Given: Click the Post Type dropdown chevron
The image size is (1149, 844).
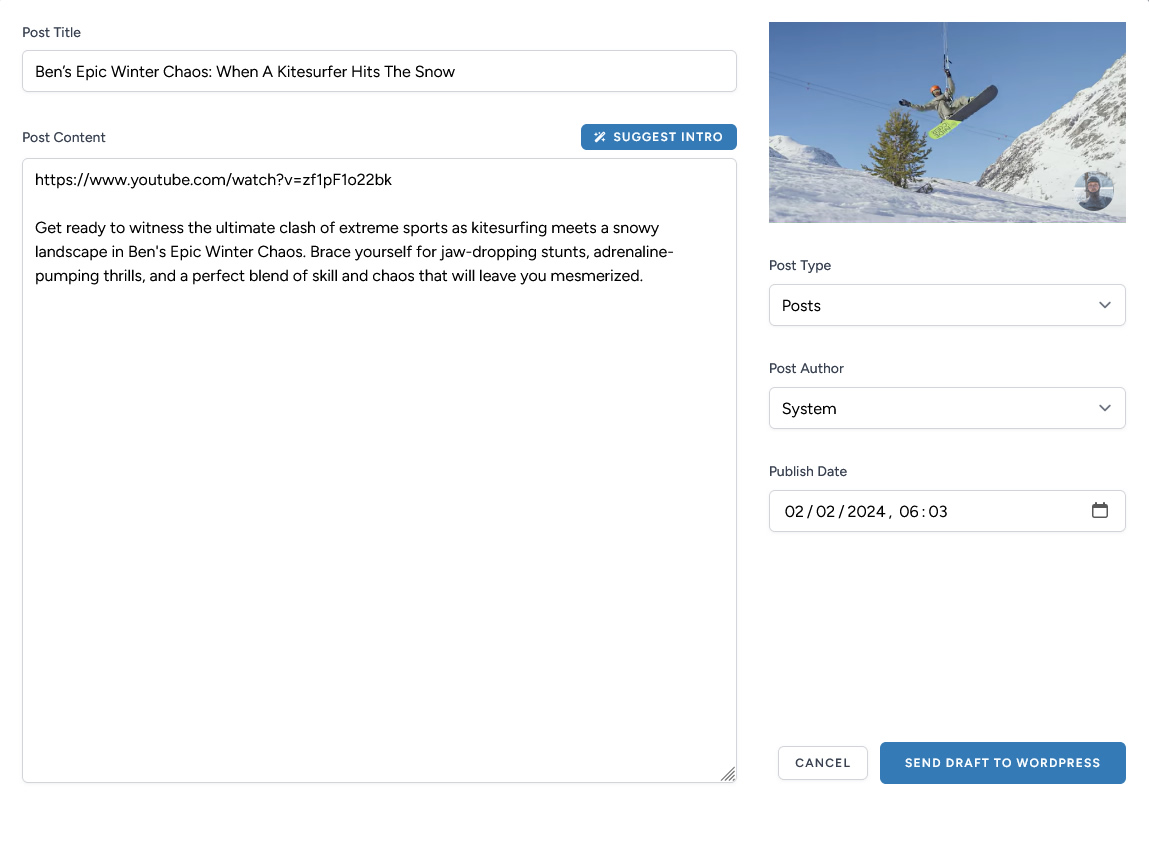Looking at the screenshot, I should coord(1105,305).
